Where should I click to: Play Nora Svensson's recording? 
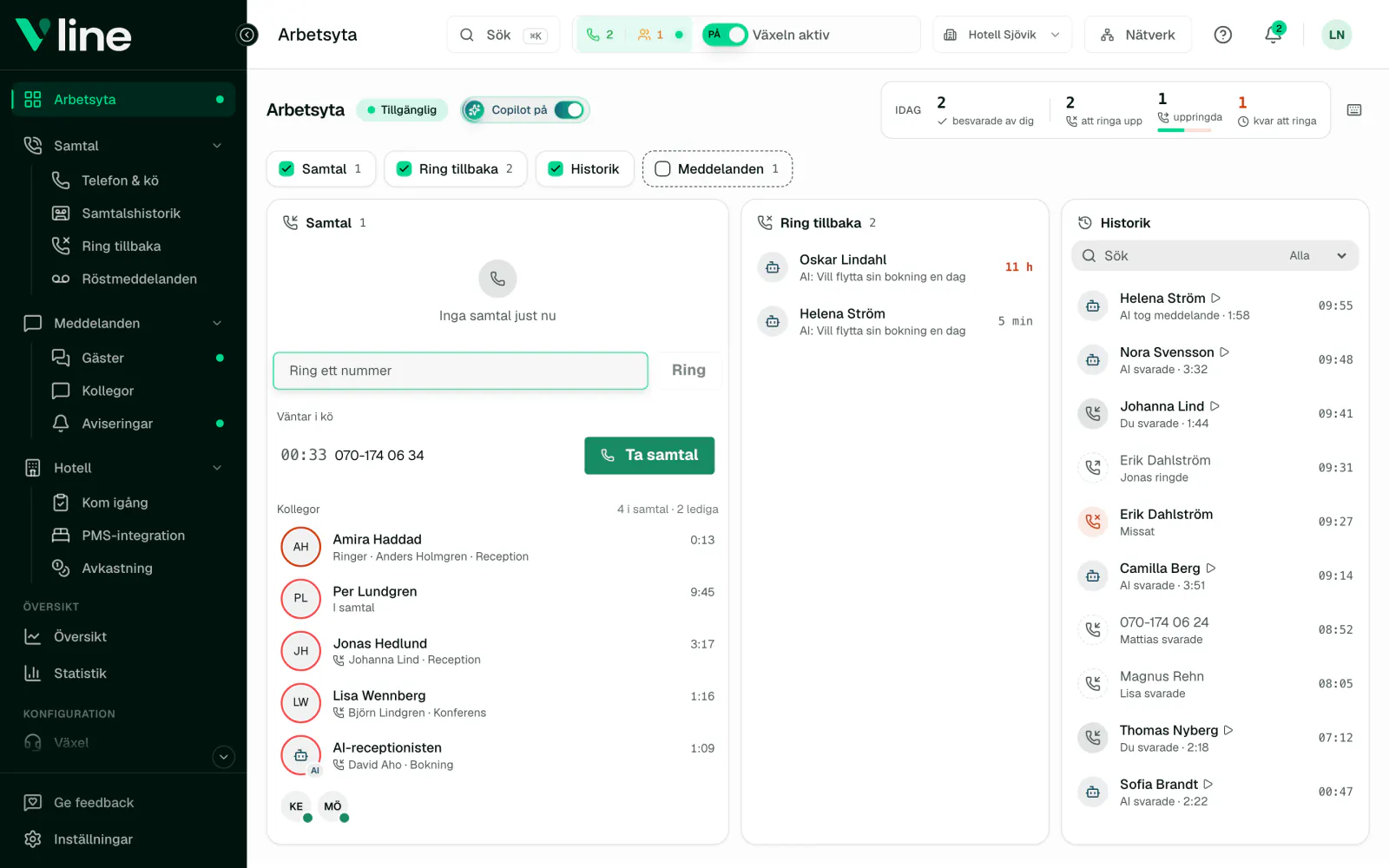(1224, 352)
